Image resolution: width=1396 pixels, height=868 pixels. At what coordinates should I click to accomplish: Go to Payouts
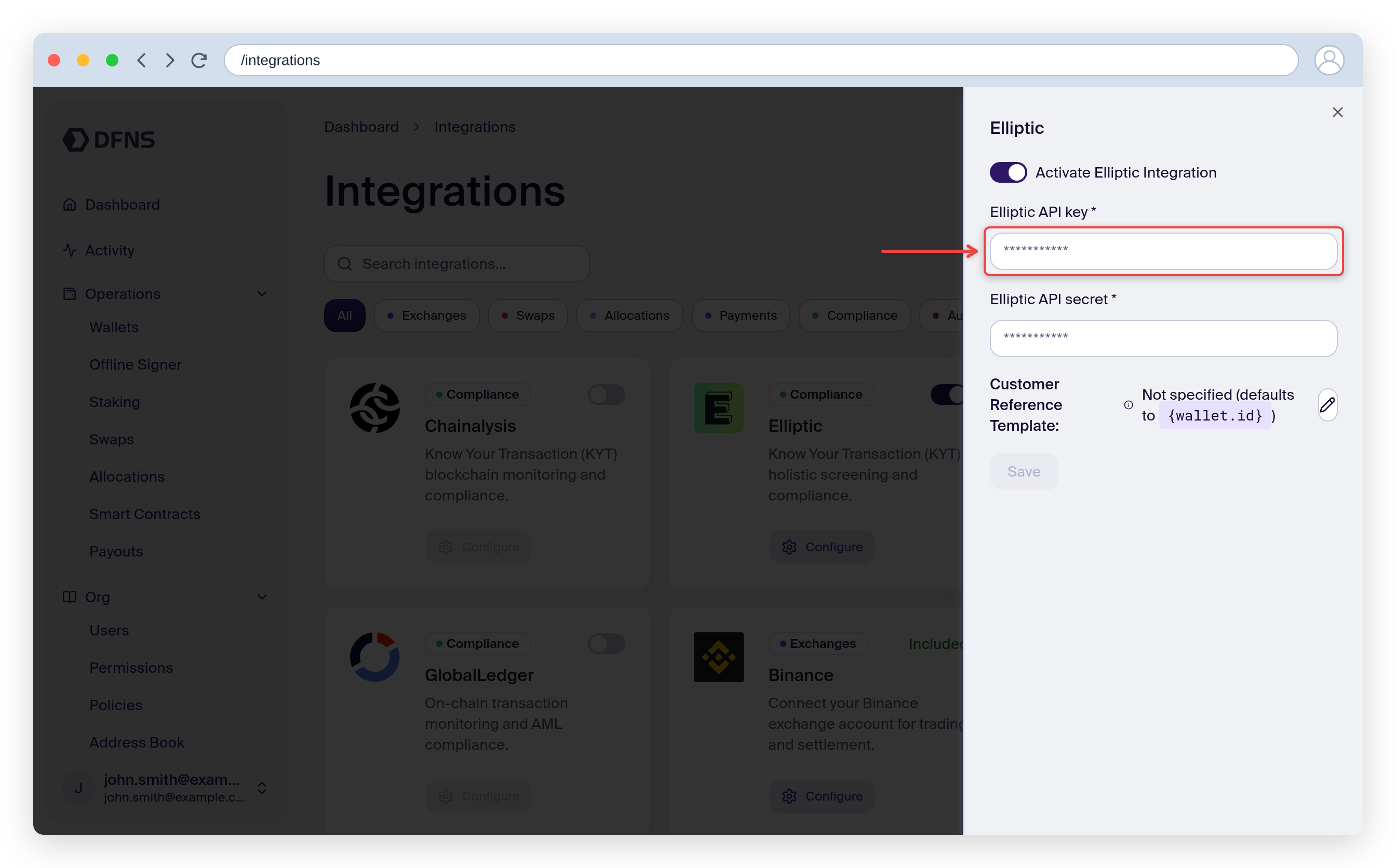(x=116, y=551)
